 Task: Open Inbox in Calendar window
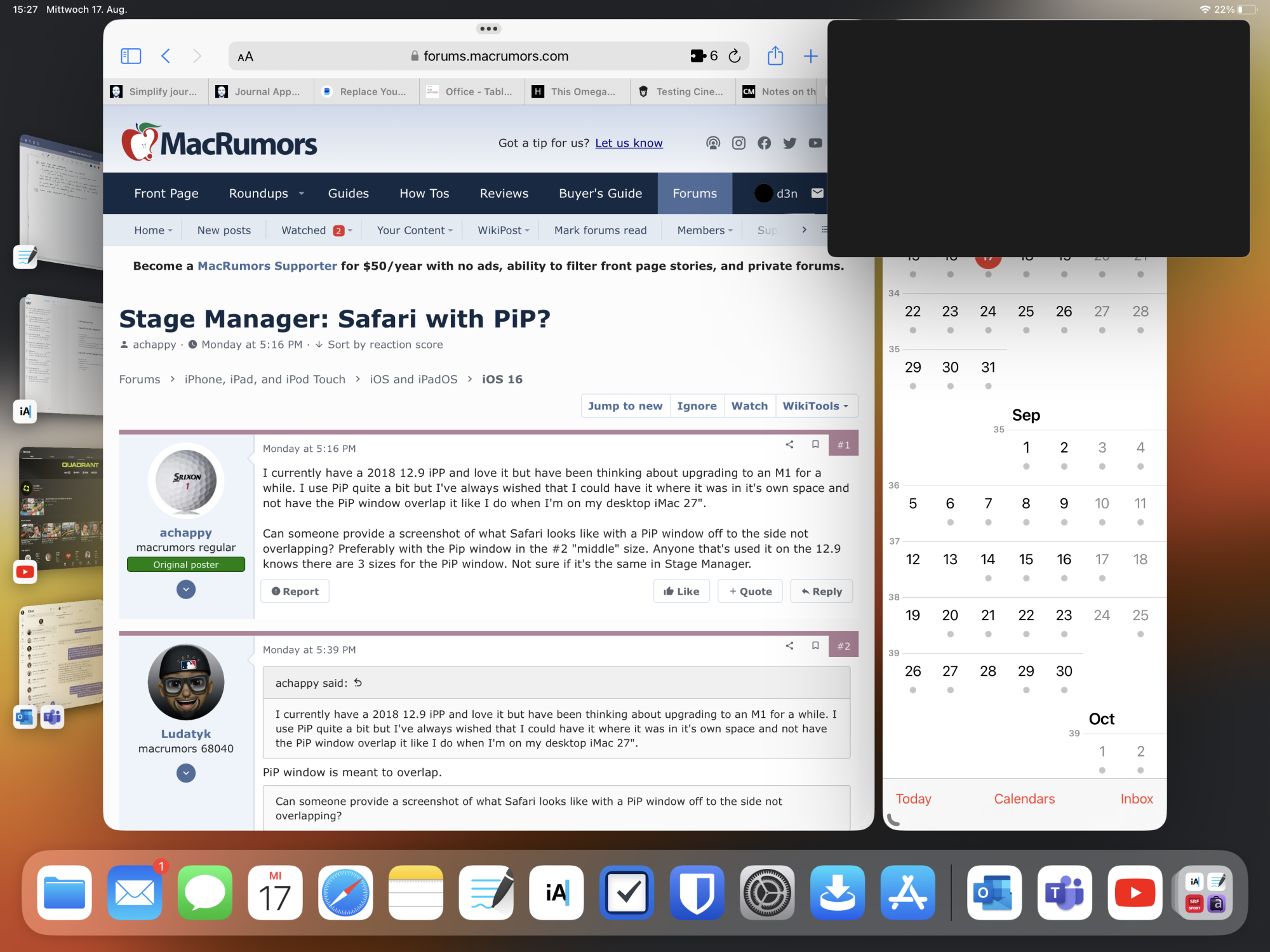point(1137,799)
